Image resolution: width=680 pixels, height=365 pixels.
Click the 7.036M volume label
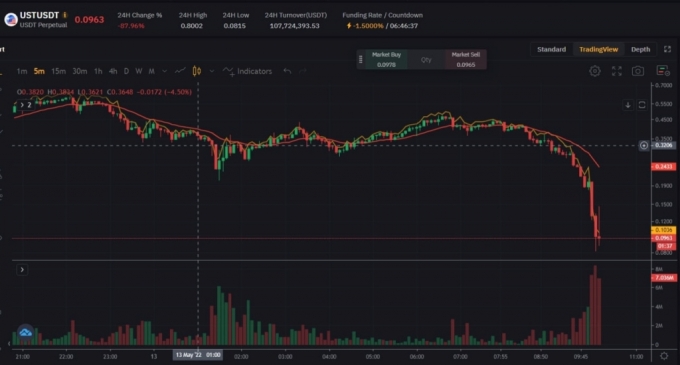pyautogui.click(x=663, y=277)
